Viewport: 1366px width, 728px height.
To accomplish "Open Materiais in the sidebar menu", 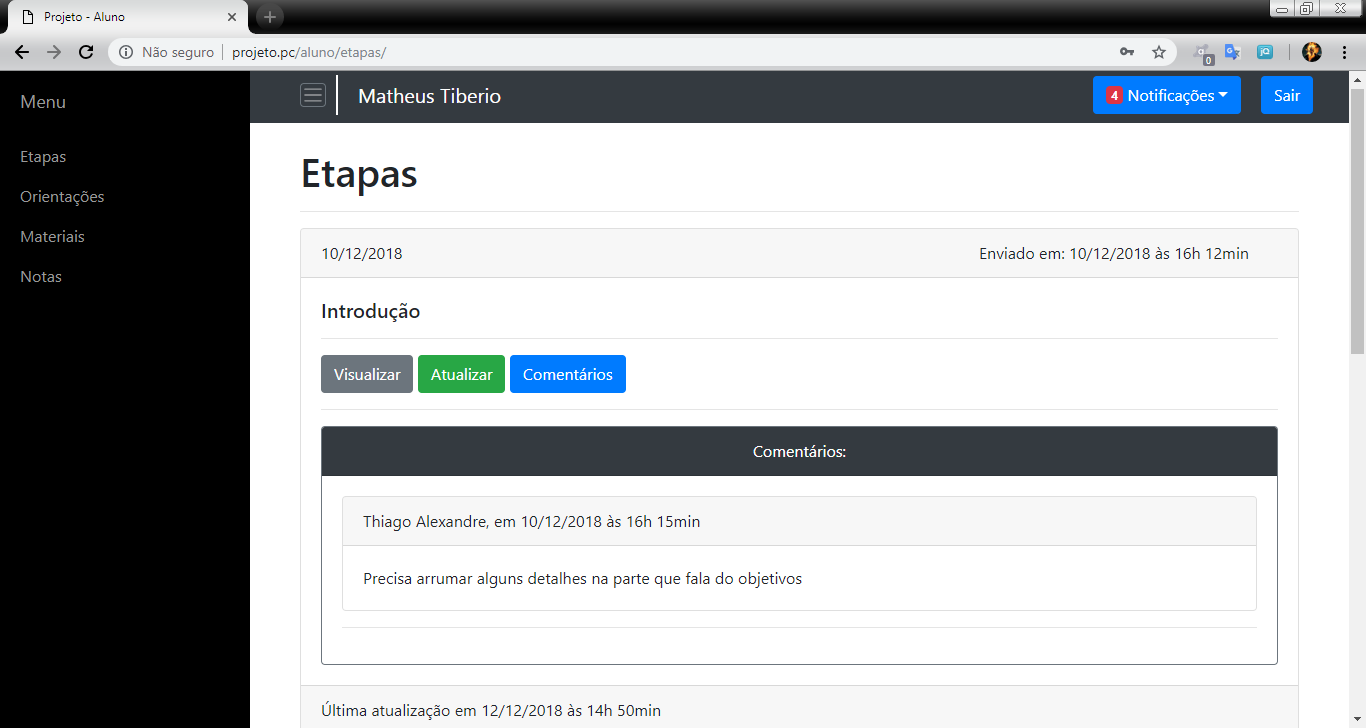I will tap(52, 237).
